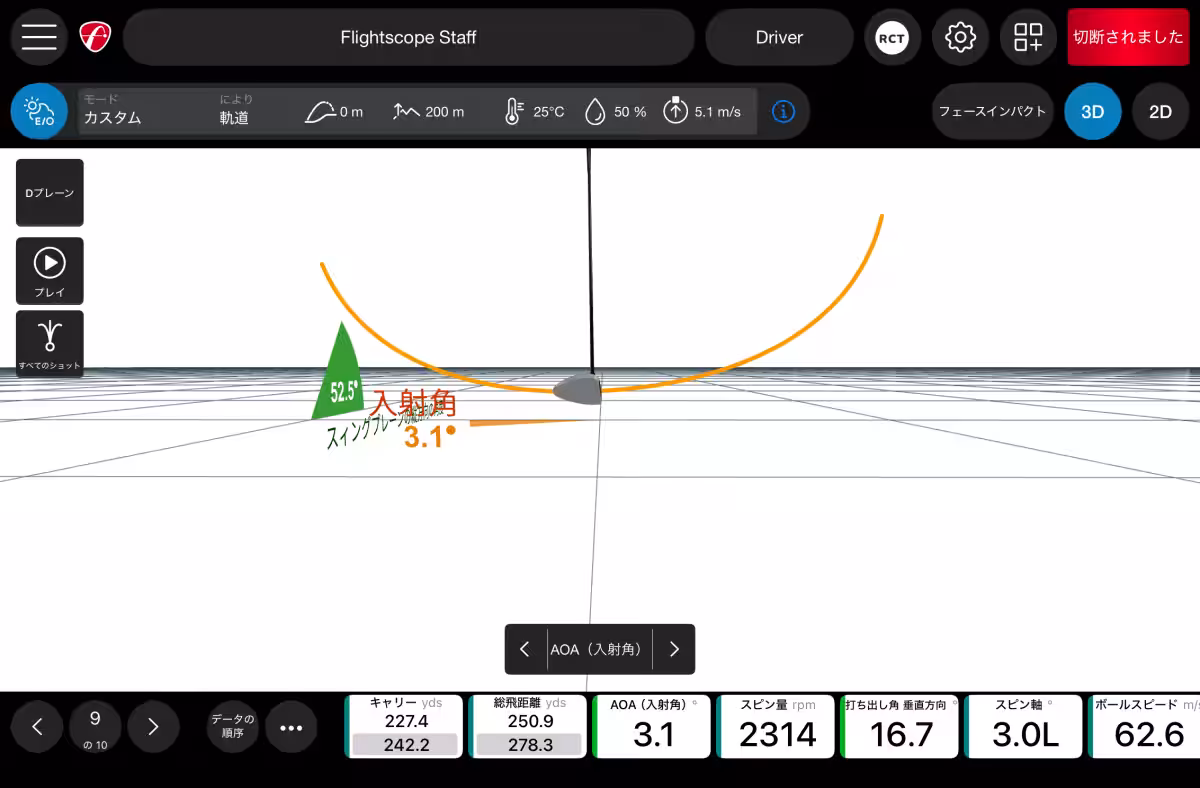This screenshot has height=788, width=1200.
Task: Switch view to 3D mode
Action: click(x=1092, y=112)
